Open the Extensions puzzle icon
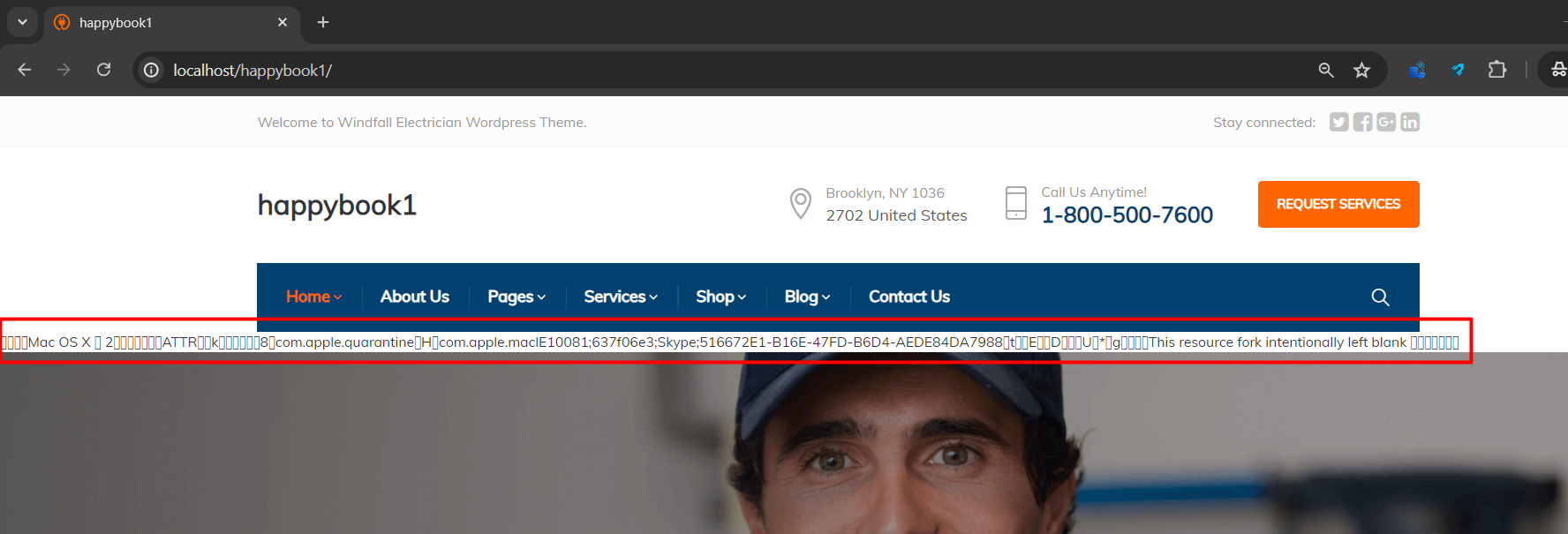 pyautogui.click(x=1497, y=70)
